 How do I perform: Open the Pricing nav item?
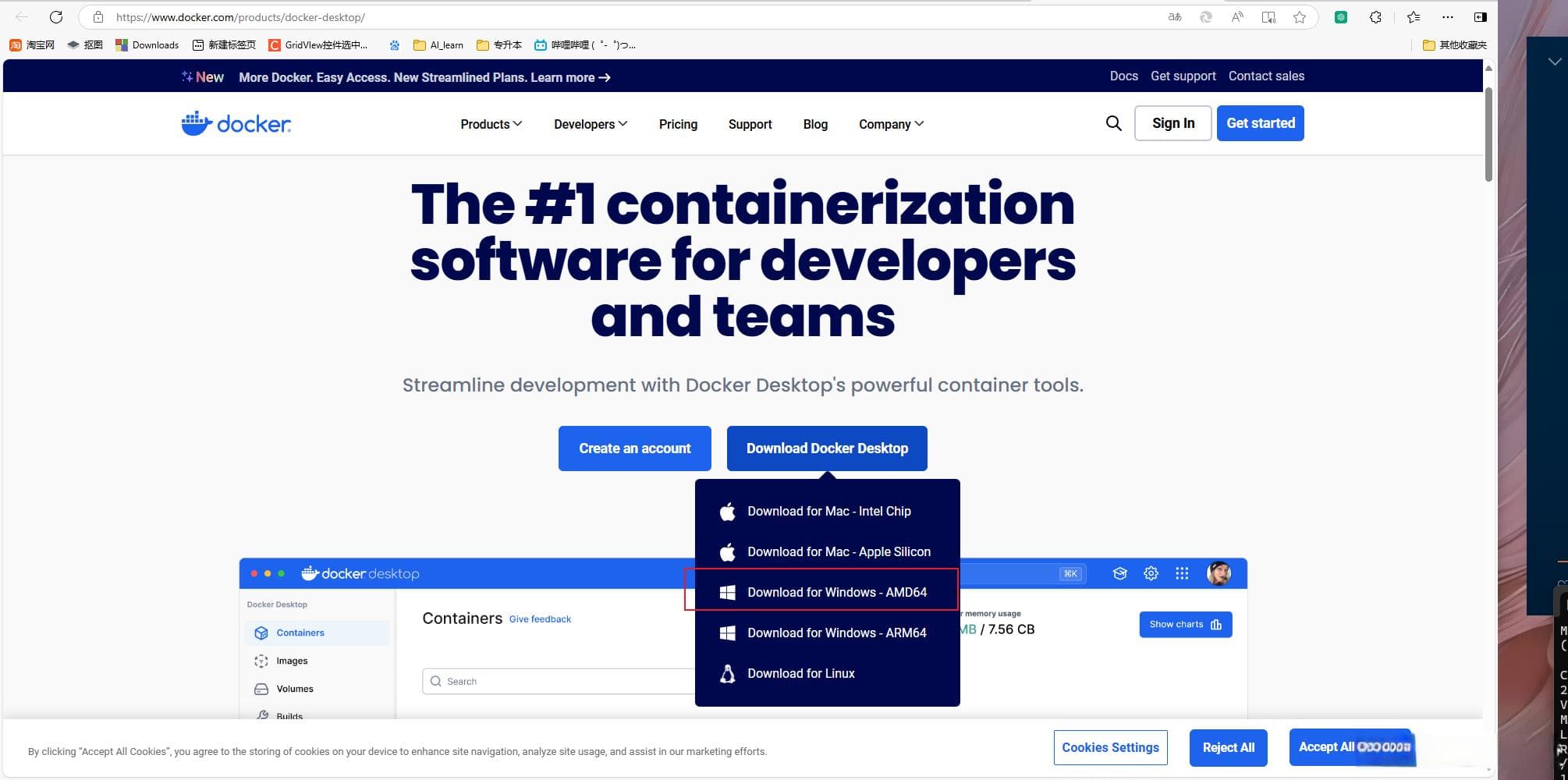point(678,124)
